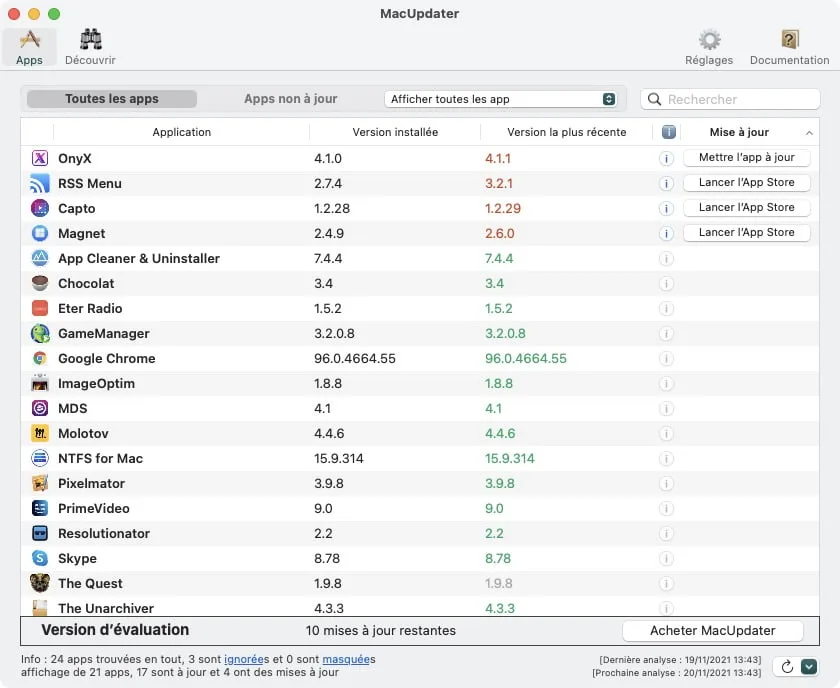Click Version d'évaluation label
The image size is (840, 688).
pyautogui.click(x=115, y=630)
